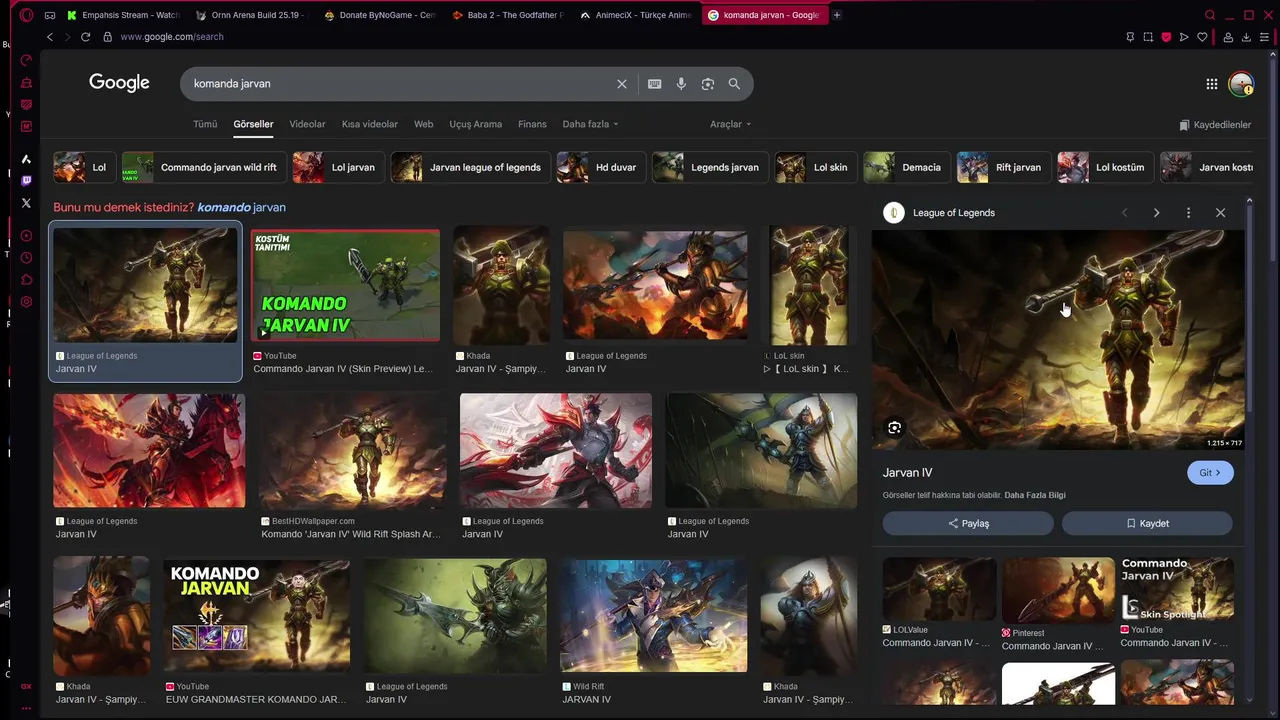Search the preview image with Lens icon
The height and width of the screenshot is (720, 1280).
pyautogui.click(x=895, y=428)
